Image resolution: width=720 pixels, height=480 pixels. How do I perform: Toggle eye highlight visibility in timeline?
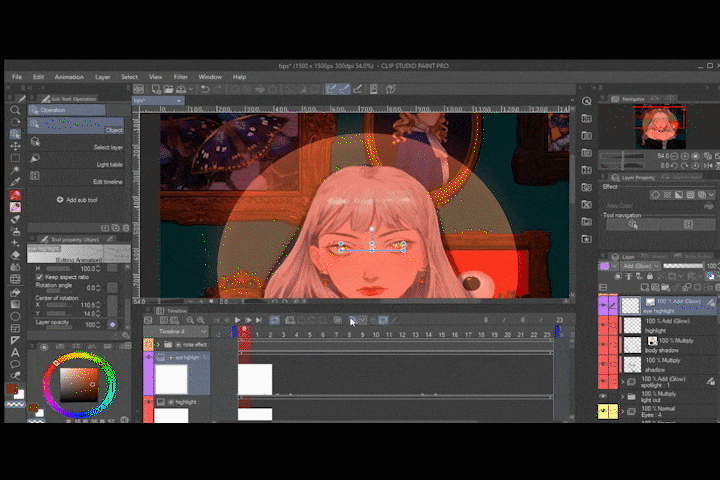(148, 357)
